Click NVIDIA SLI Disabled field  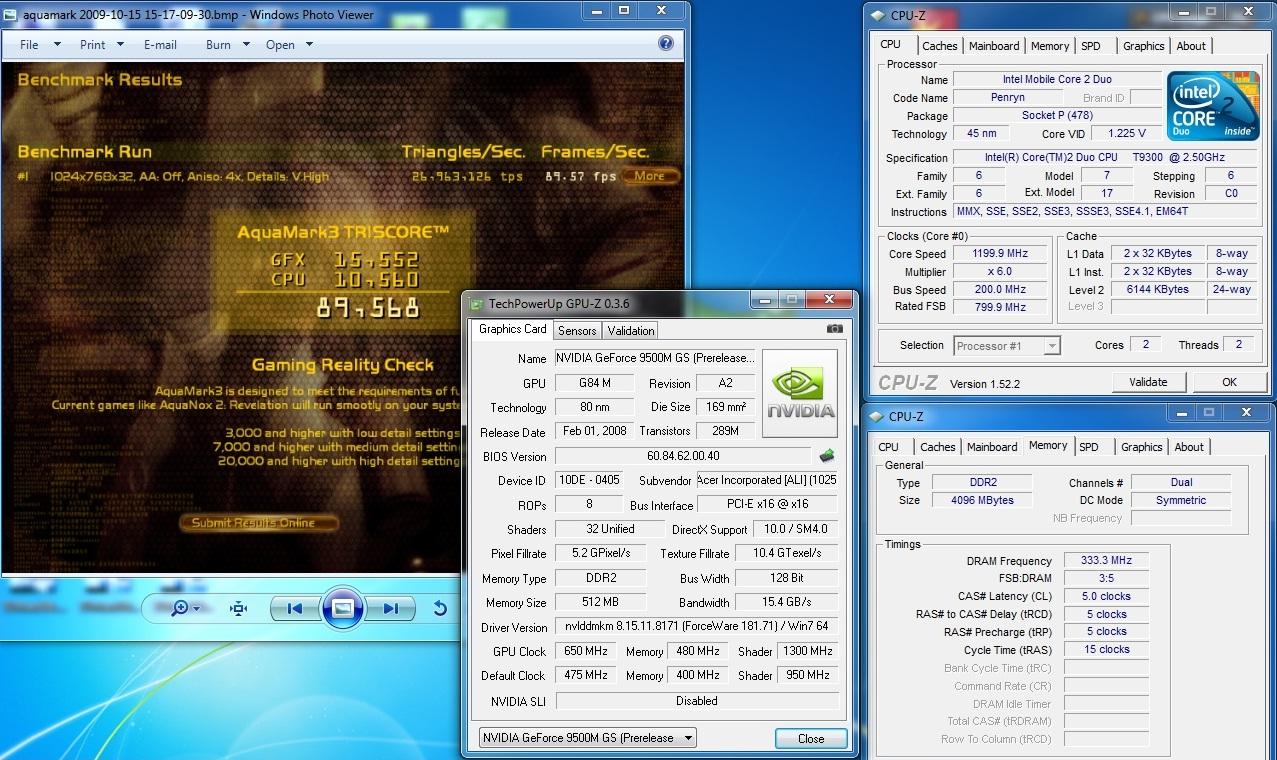[696, 701]
